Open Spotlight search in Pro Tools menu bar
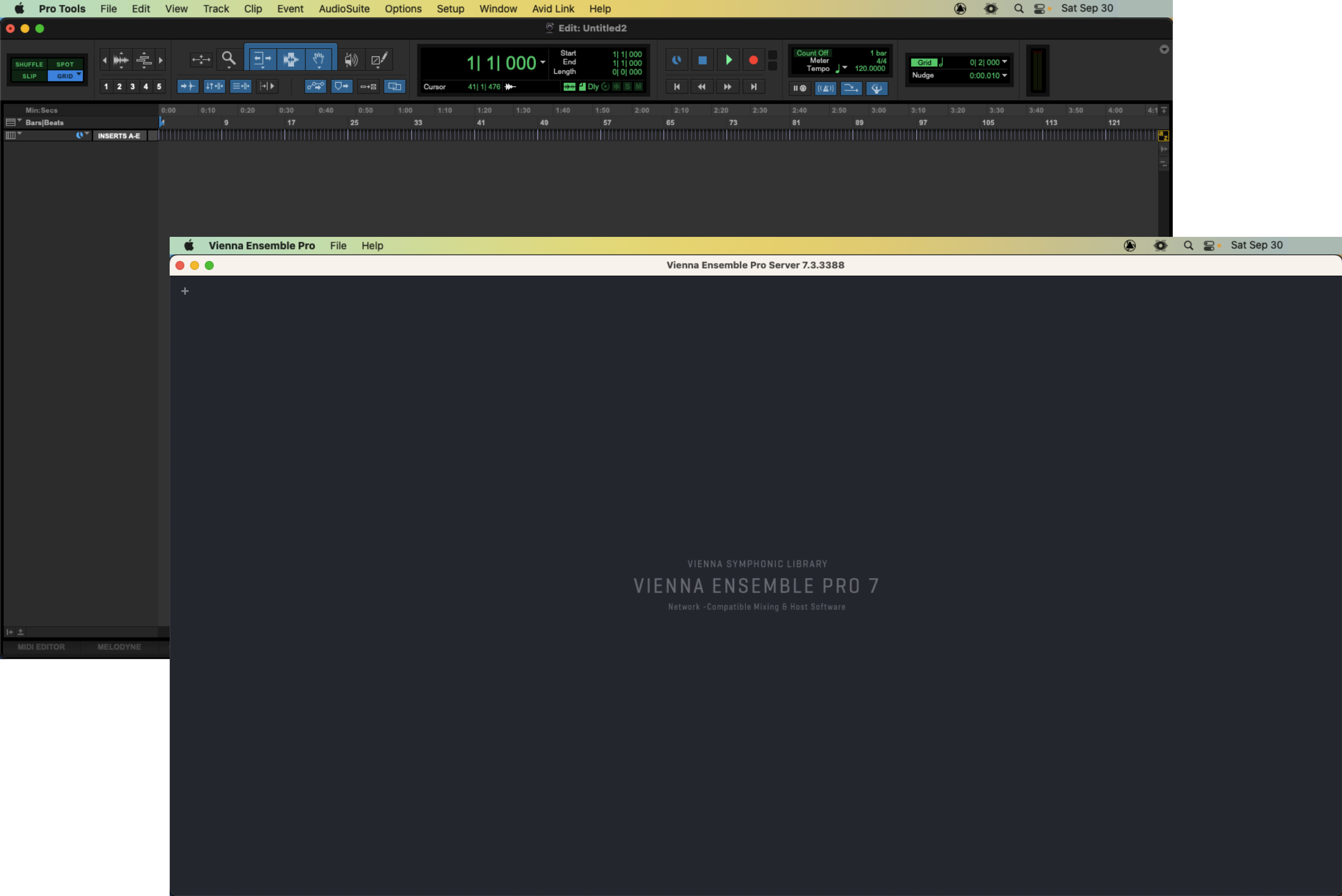 [1019, 9]
